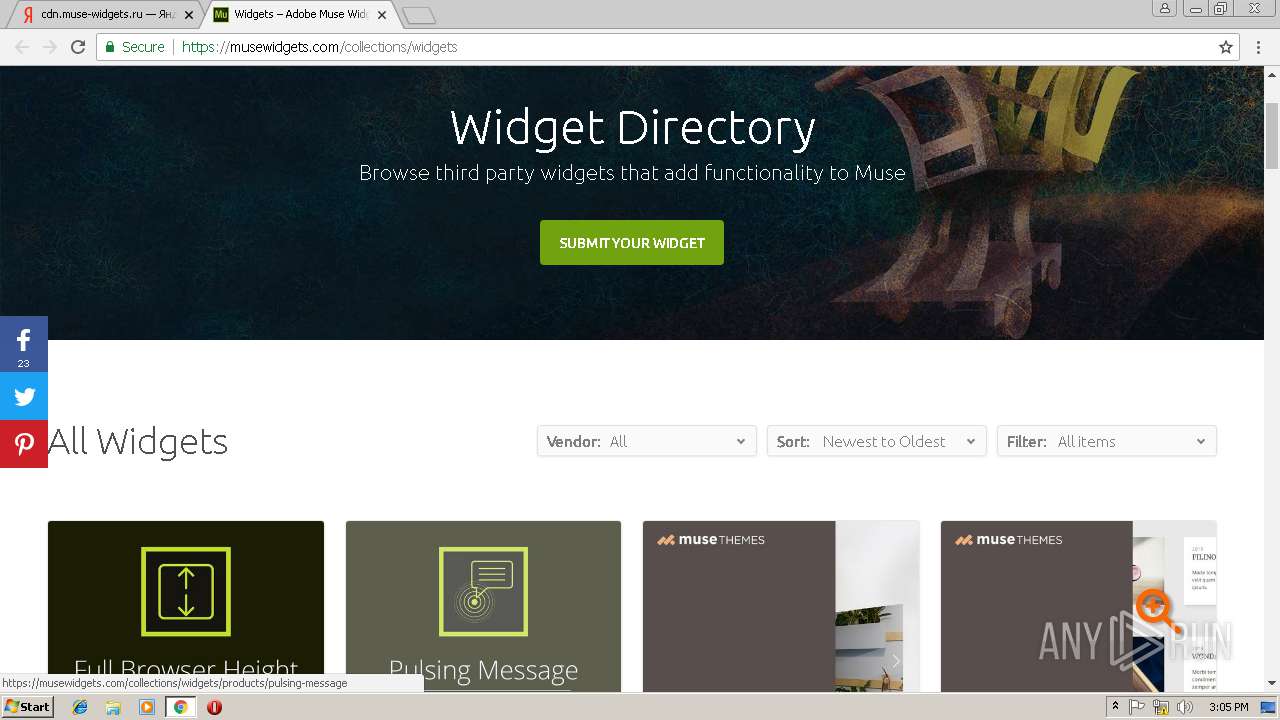Image resolution: width=1280 pixels, height=720 pixels.
Task: Switch to cdn.muse-widgets.ru tab
Action: 106,15
